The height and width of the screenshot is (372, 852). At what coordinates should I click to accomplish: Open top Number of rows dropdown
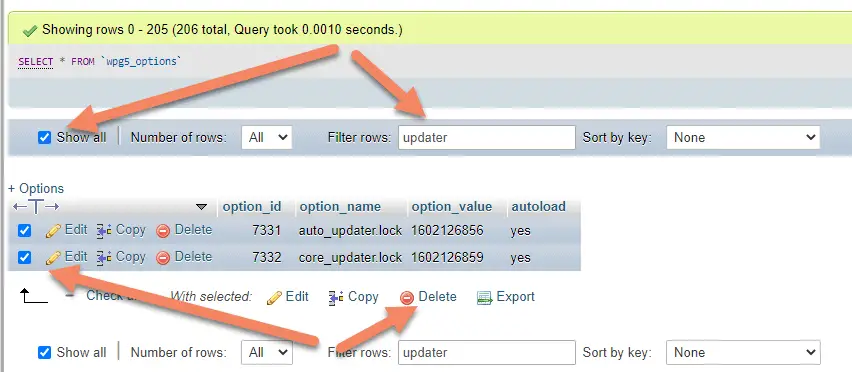[x=267, y=137]
